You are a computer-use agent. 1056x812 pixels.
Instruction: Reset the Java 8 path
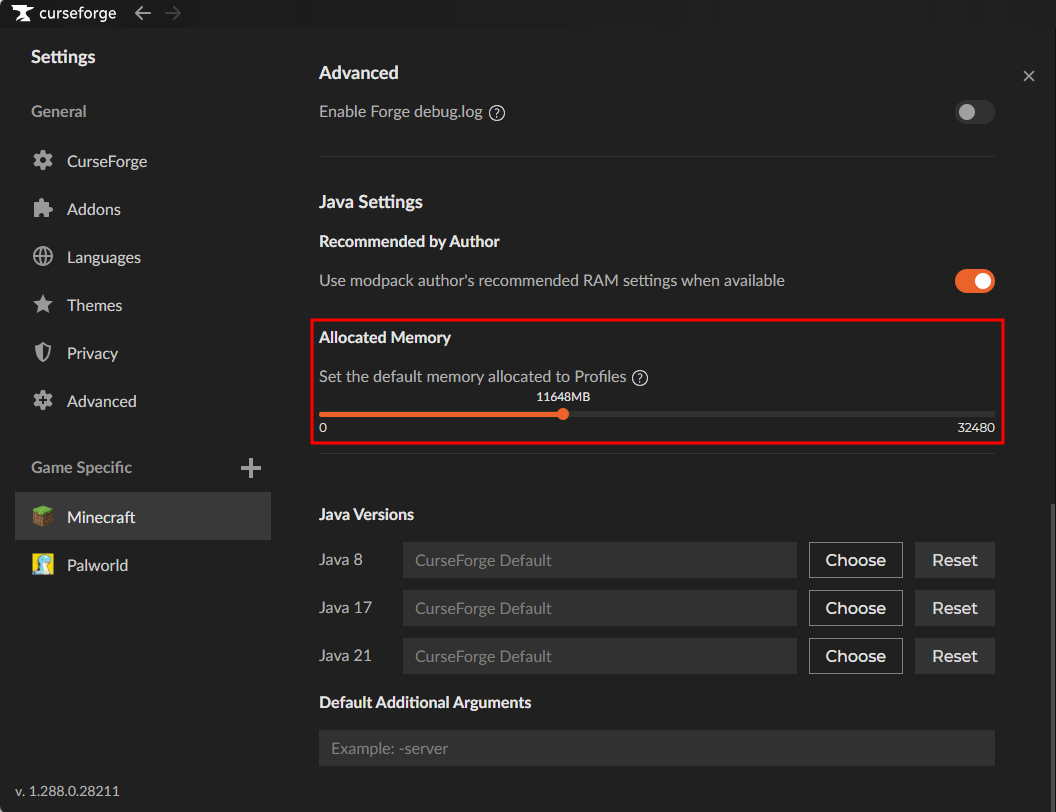tap(954, 560)
